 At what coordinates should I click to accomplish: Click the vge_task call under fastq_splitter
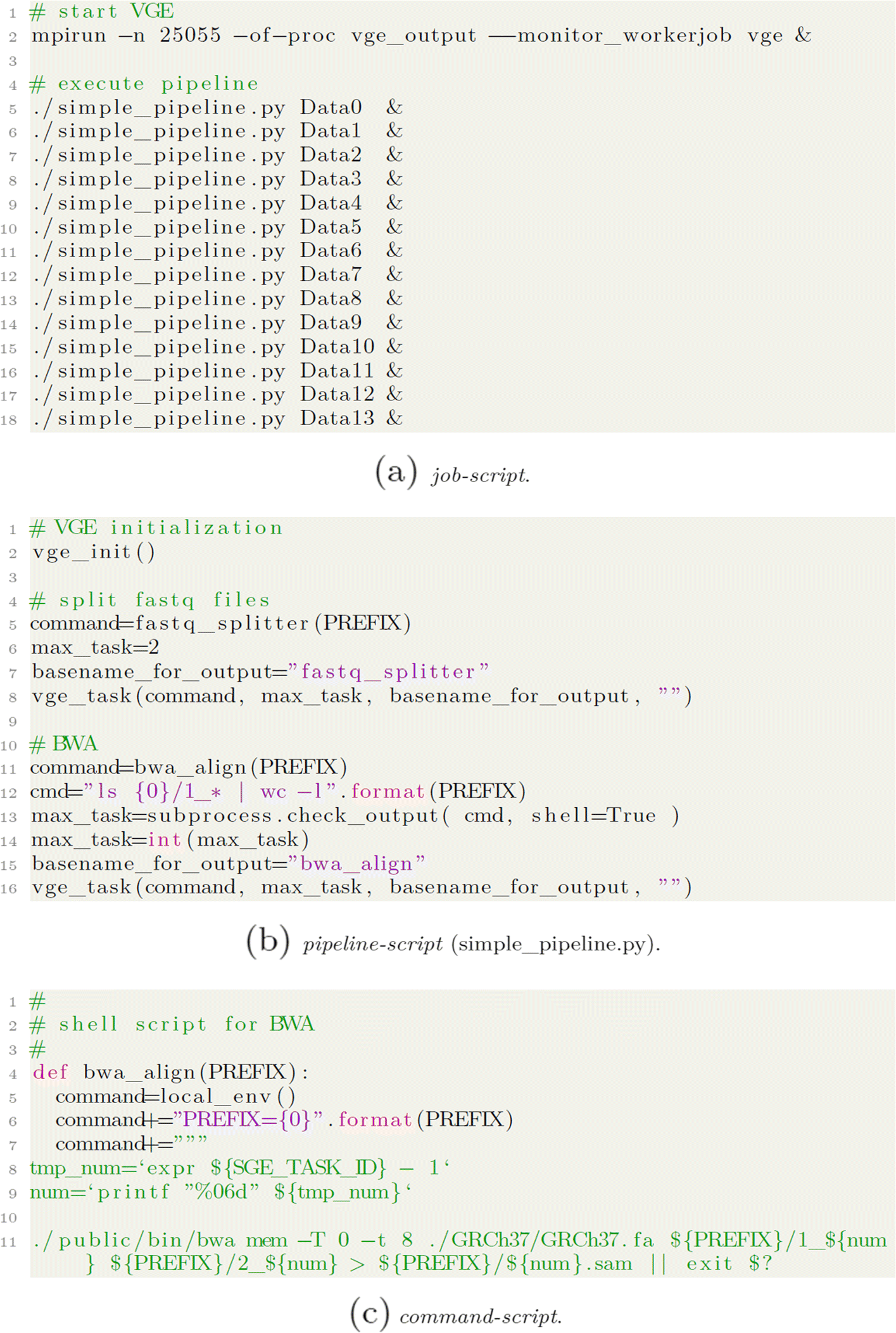[362, 696]
